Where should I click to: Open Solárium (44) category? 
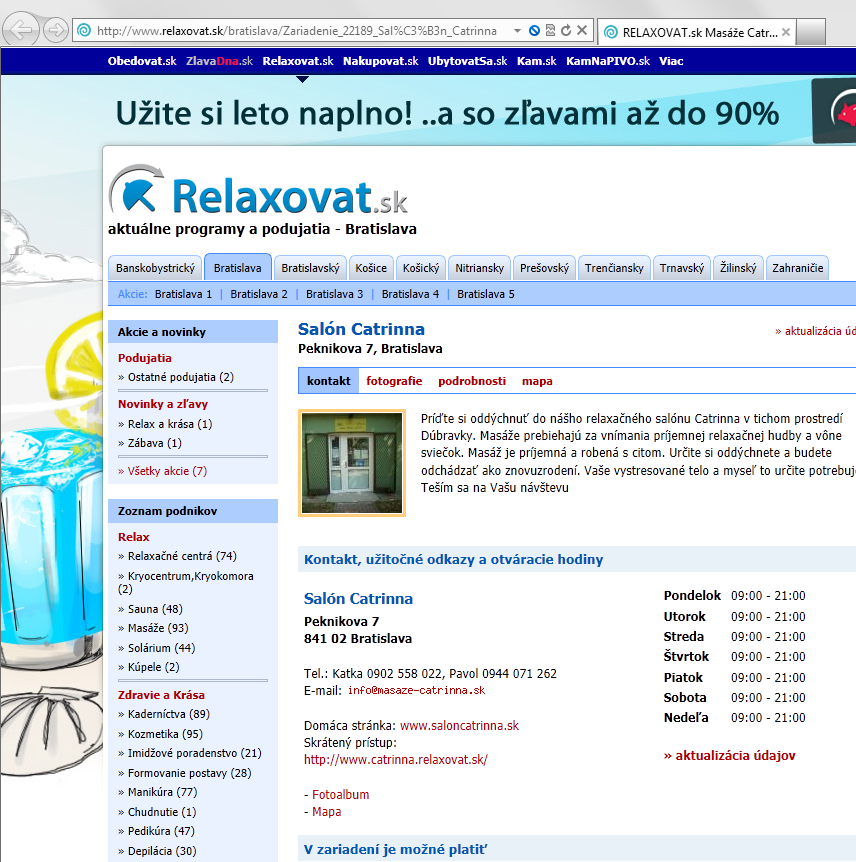coord(162,648)
